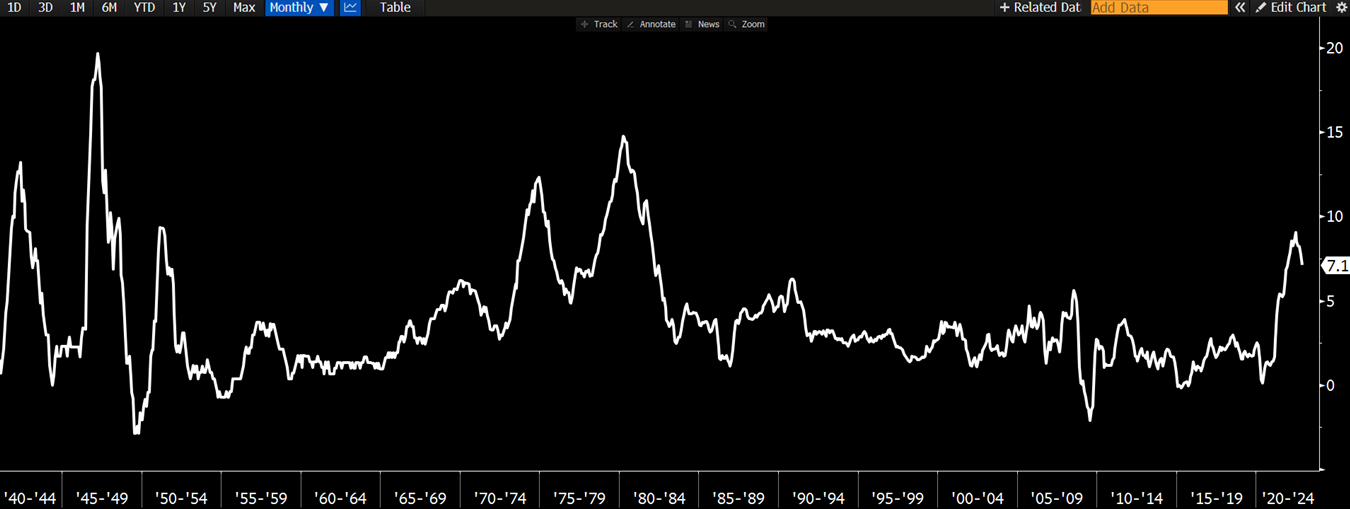
Task: Select the 1Y time range
Action: click(x=179, y=7)
